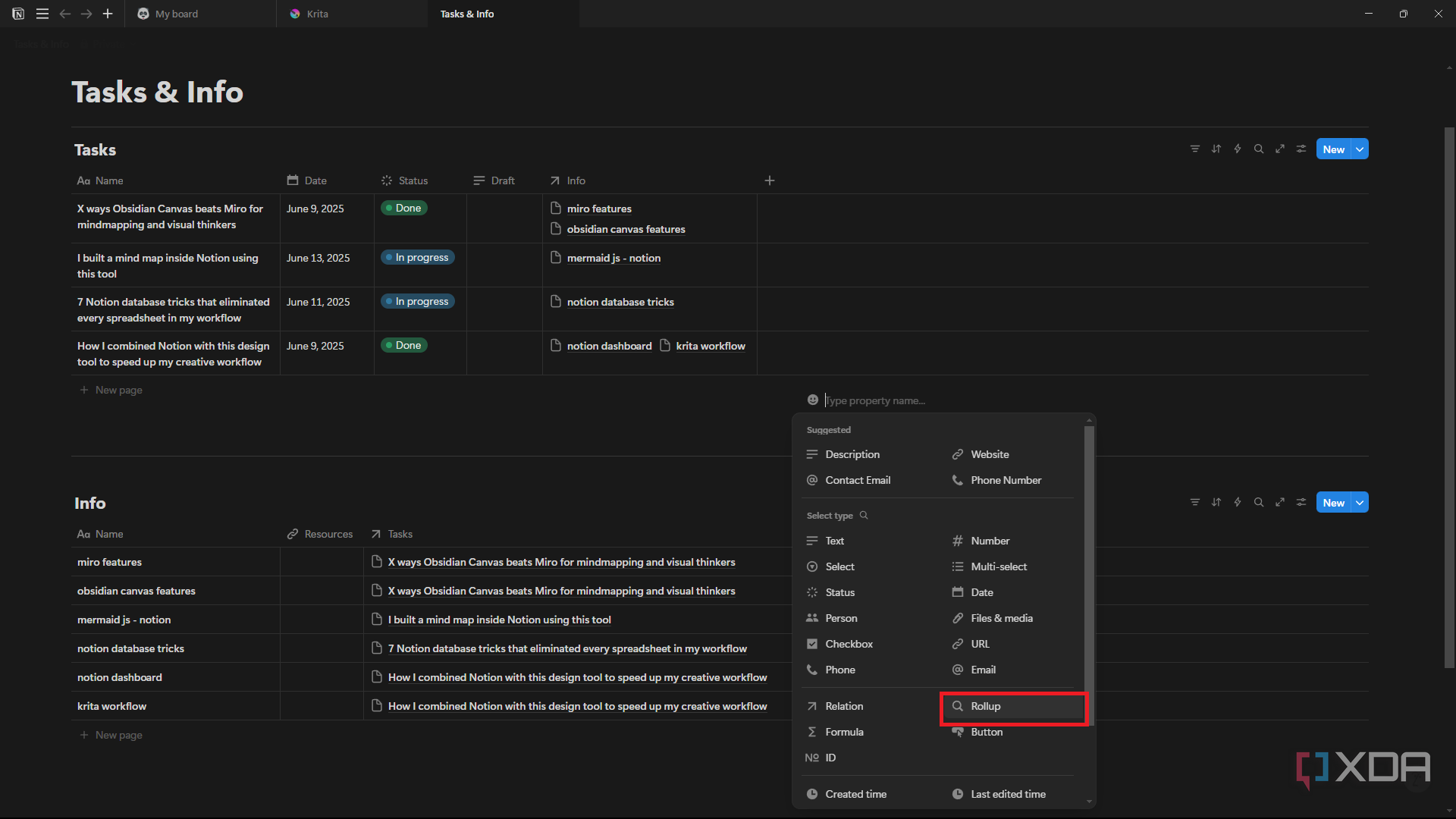Choose Rollup property type
The width and height of the screenshot is (1456, 819).
[x=1013, y=707]
